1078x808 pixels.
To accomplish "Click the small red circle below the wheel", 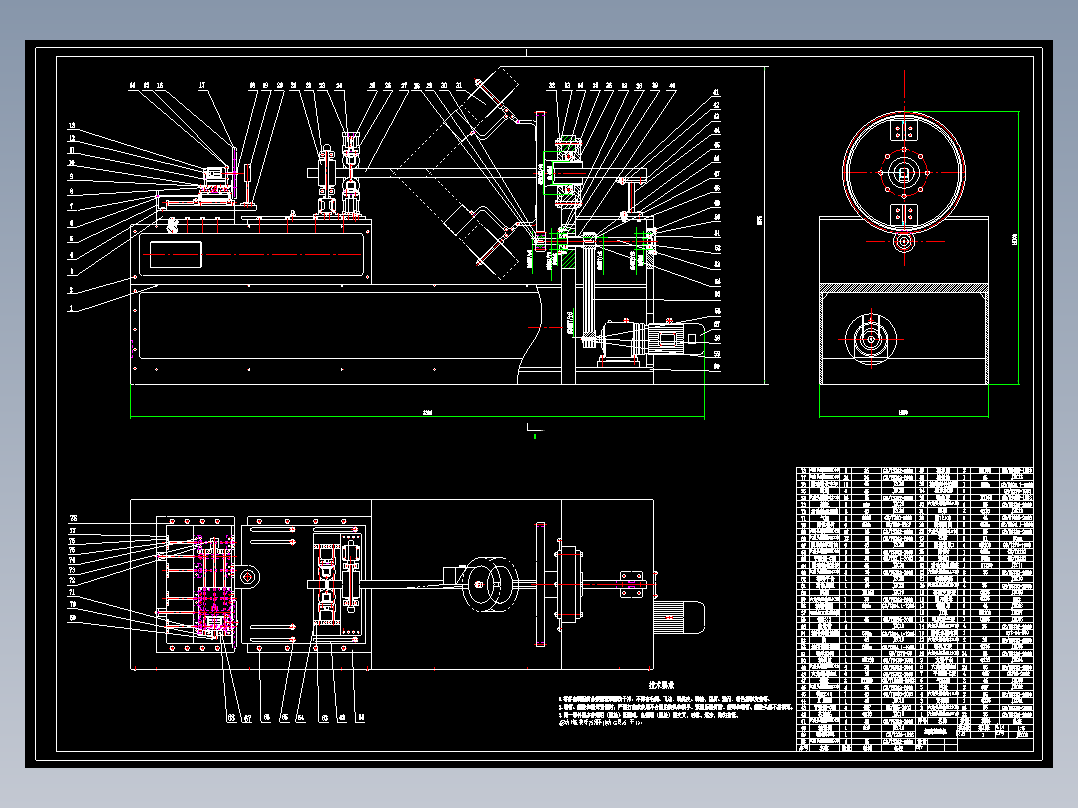I will click(903, 241).
